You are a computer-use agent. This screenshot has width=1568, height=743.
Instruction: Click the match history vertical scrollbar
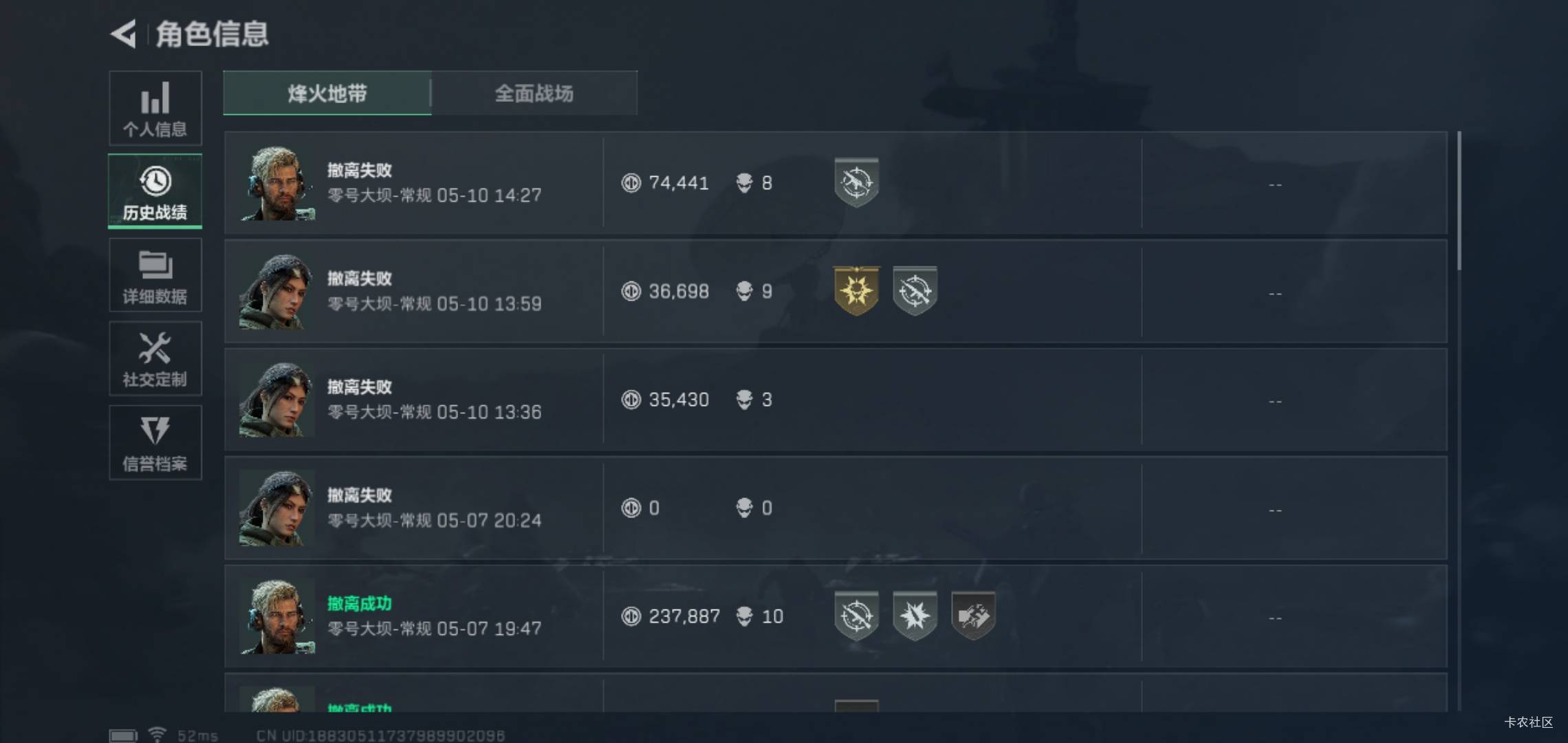pyautogui.click(x=1459, y=201)
